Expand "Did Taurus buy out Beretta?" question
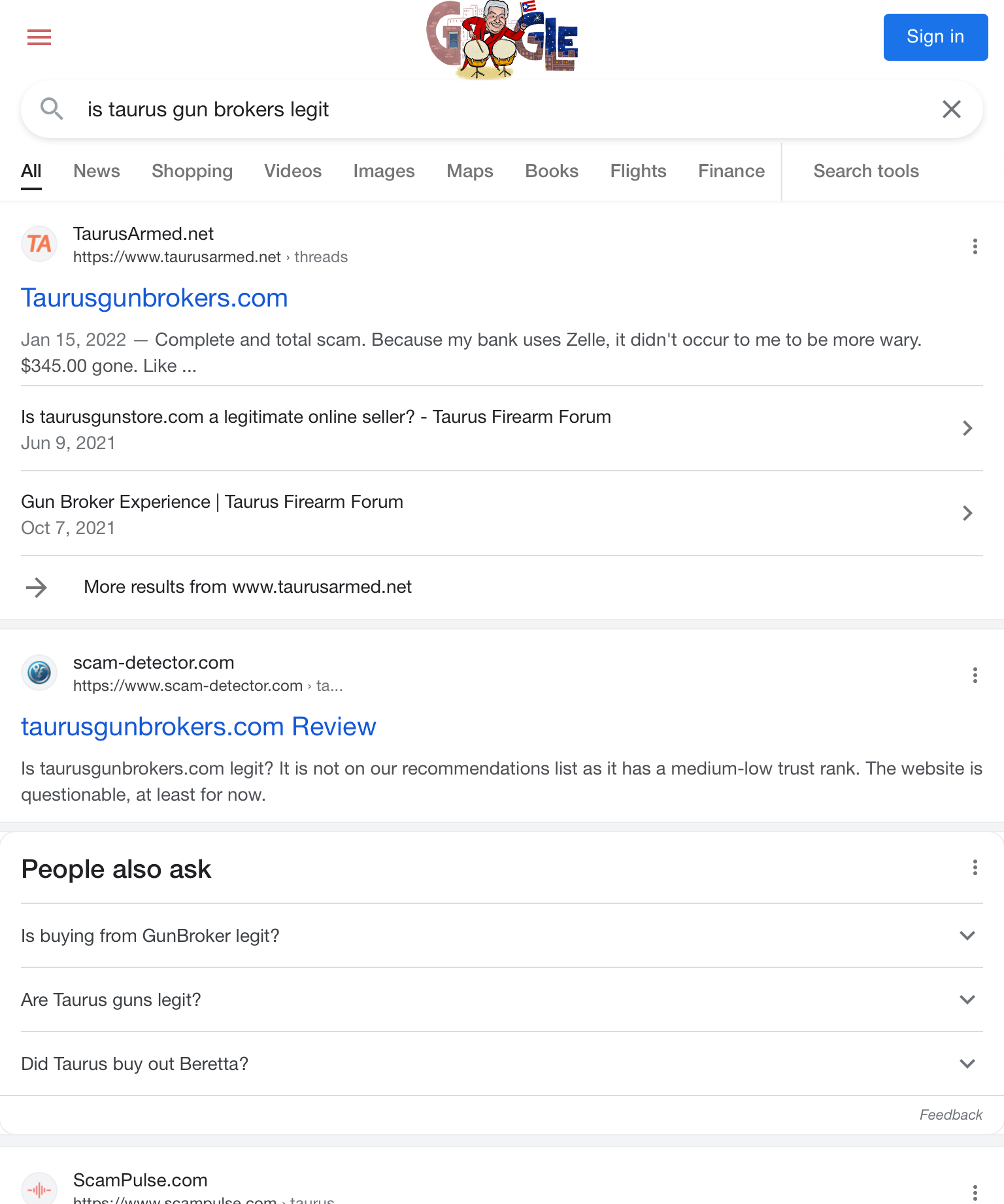The height and width of the screenshot is (1204, 1004). tap(502, 1063)
